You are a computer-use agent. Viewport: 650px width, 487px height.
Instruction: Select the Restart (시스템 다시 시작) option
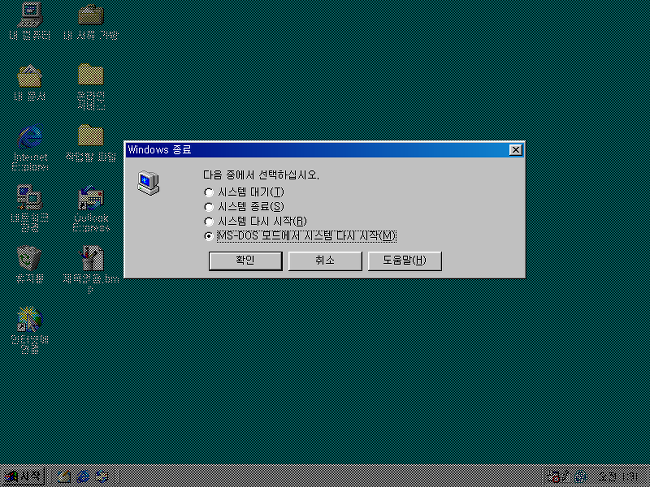tap(256, 221)
